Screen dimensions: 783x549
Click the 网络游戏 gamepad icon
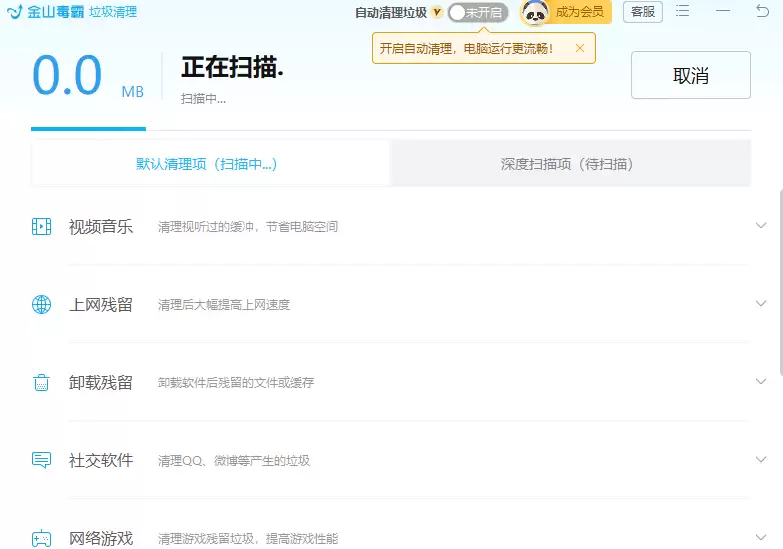(x=41, y=538)
